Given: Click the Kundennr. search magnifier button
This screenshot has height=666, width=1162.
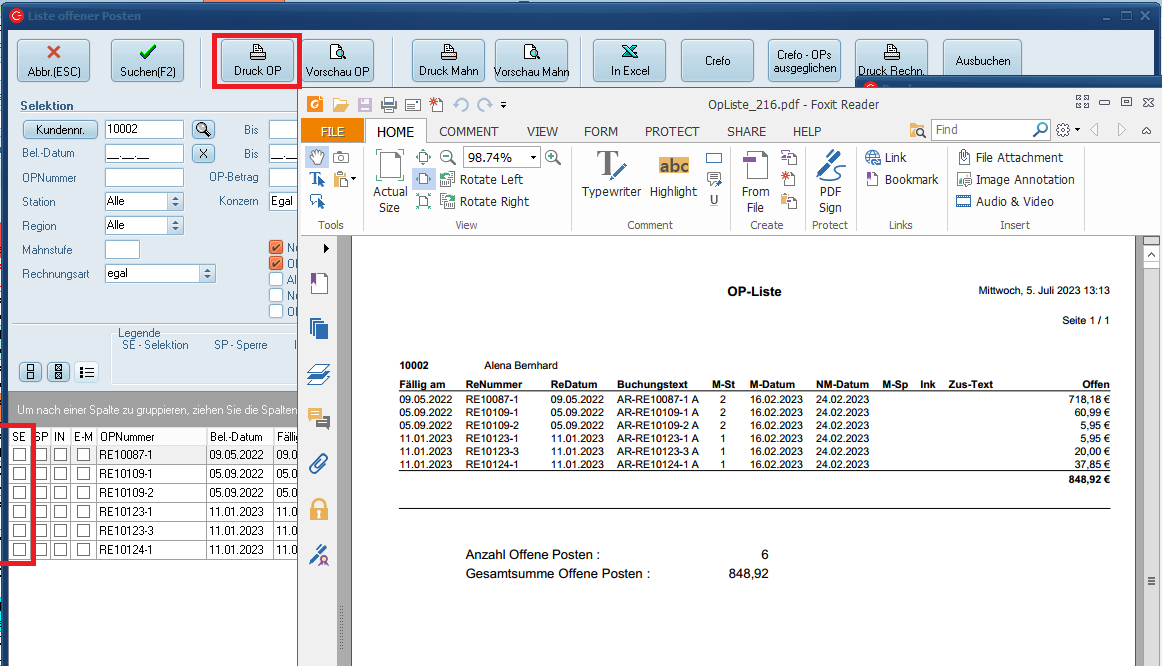Looking at the screenshot, I should (203, 130).
